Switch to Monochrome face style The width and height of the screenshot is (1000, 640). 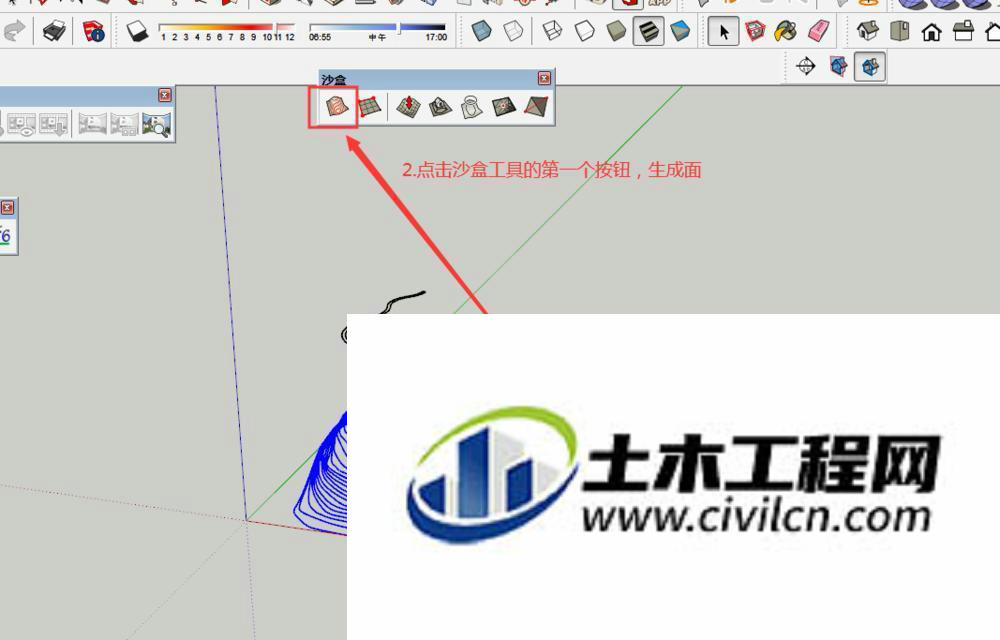[x=680, y=31]
